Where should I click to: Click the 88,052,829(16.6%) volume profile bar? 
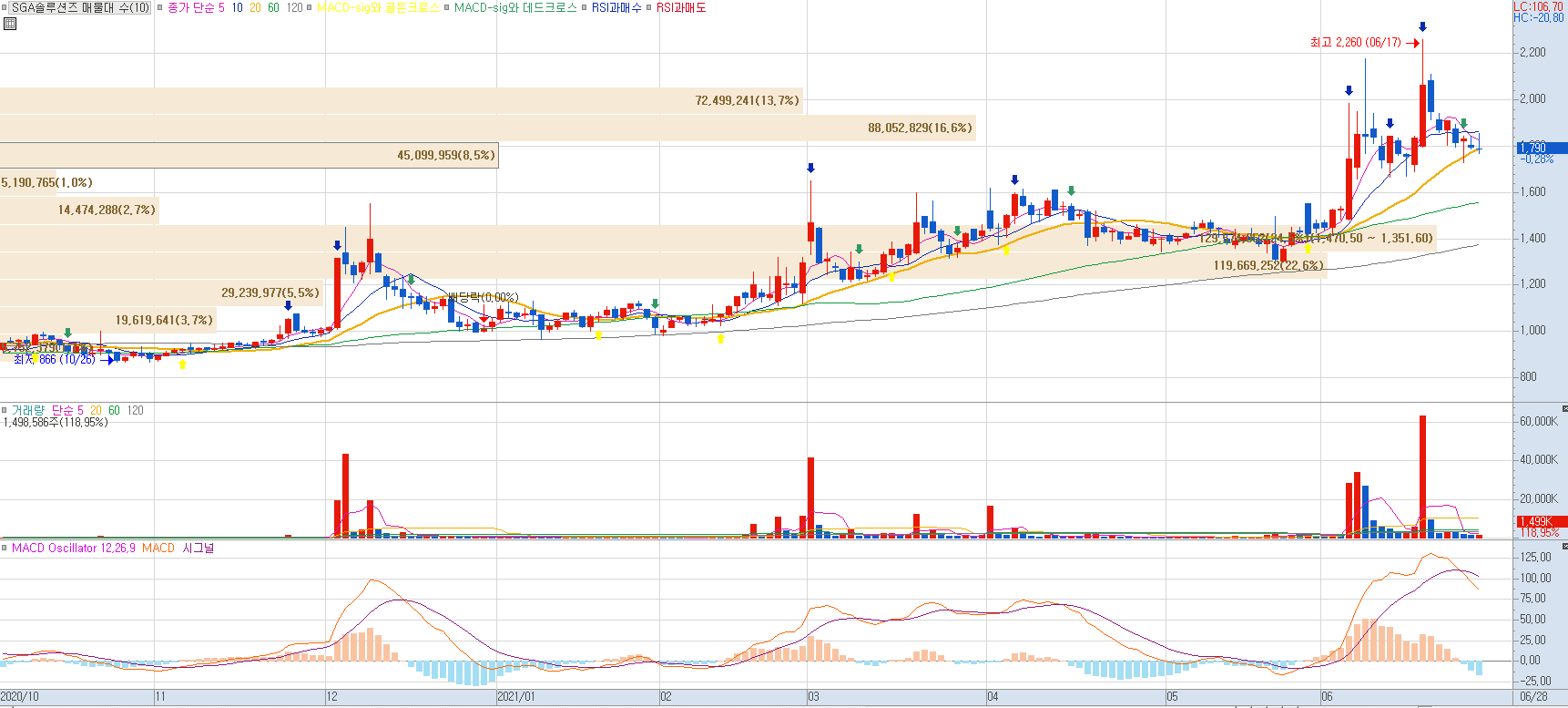(x=488, y=128)
